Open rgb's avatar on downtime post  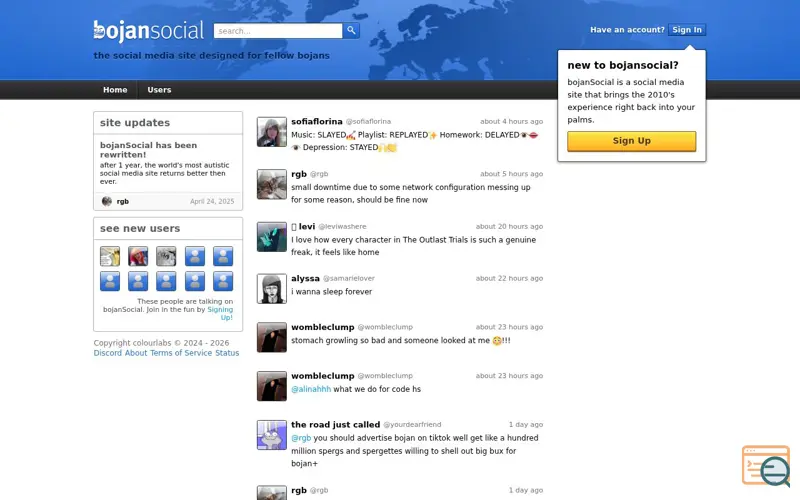click(271, 184)
